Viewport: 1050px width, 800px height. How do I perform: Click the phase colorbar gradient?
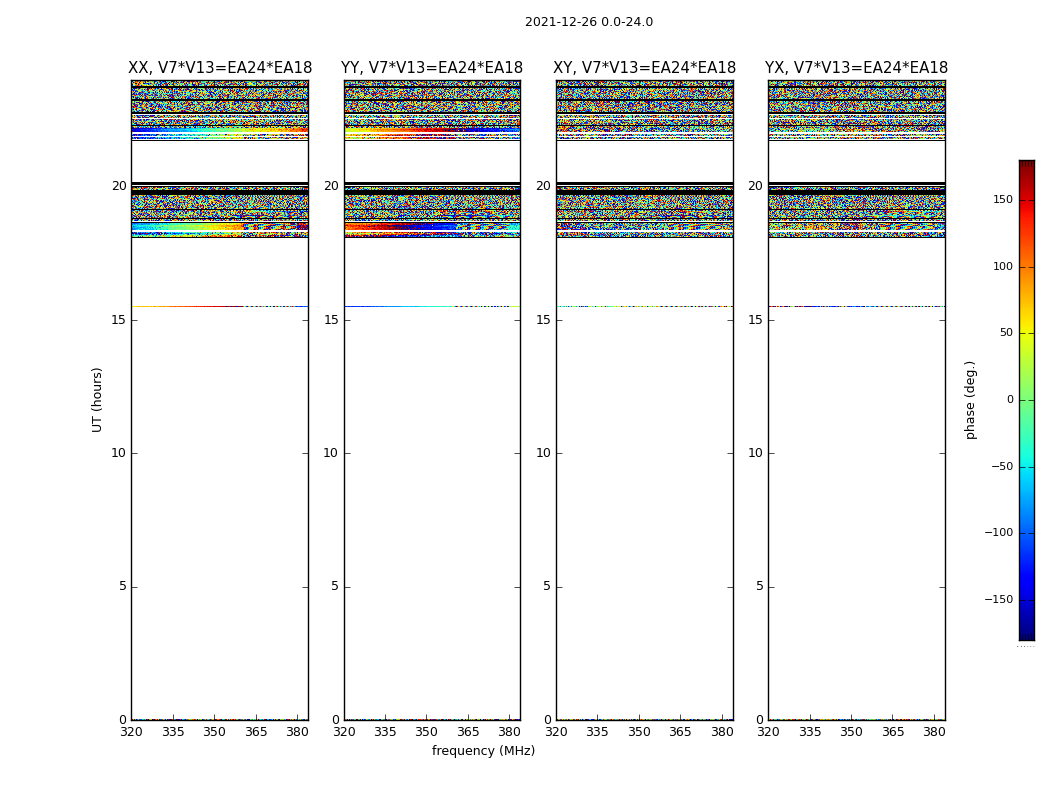click(1026, 400)
